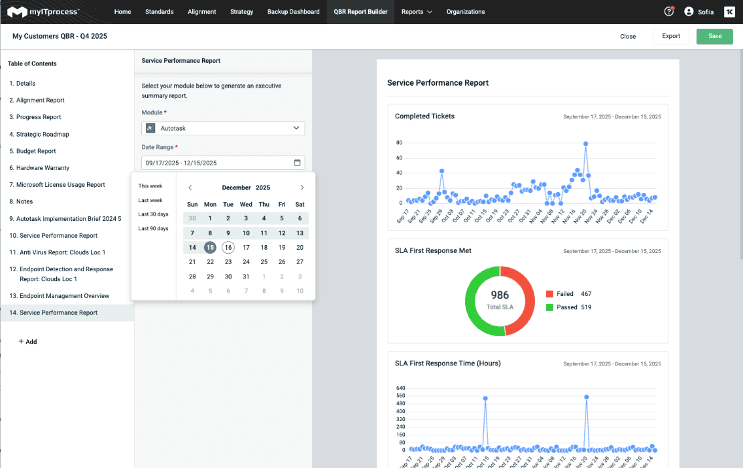Select December 16 in the calendar
This screenshot has width=744, height=468.
(228, 247)
